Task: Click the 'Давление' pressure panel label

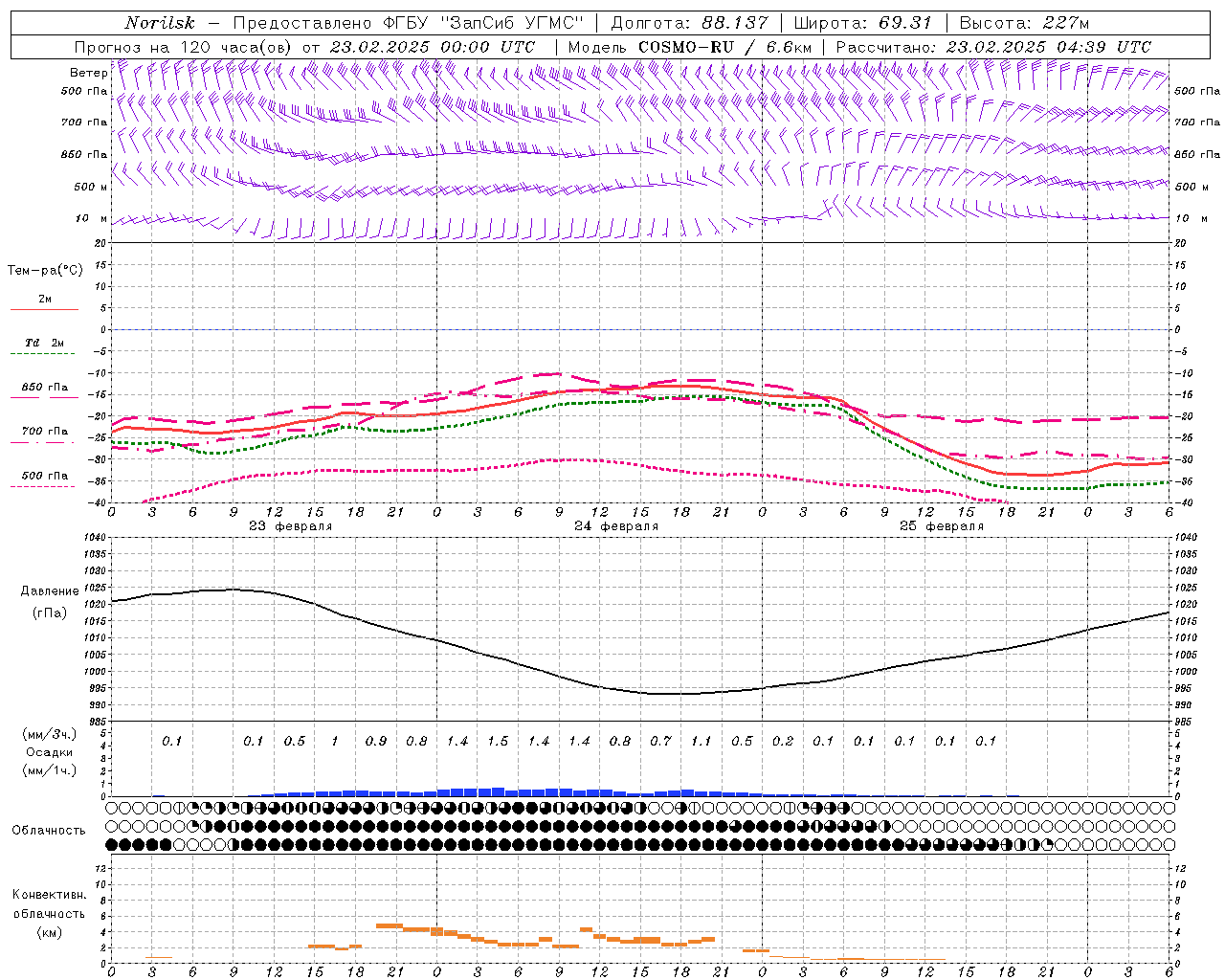Action: [50, 591]
